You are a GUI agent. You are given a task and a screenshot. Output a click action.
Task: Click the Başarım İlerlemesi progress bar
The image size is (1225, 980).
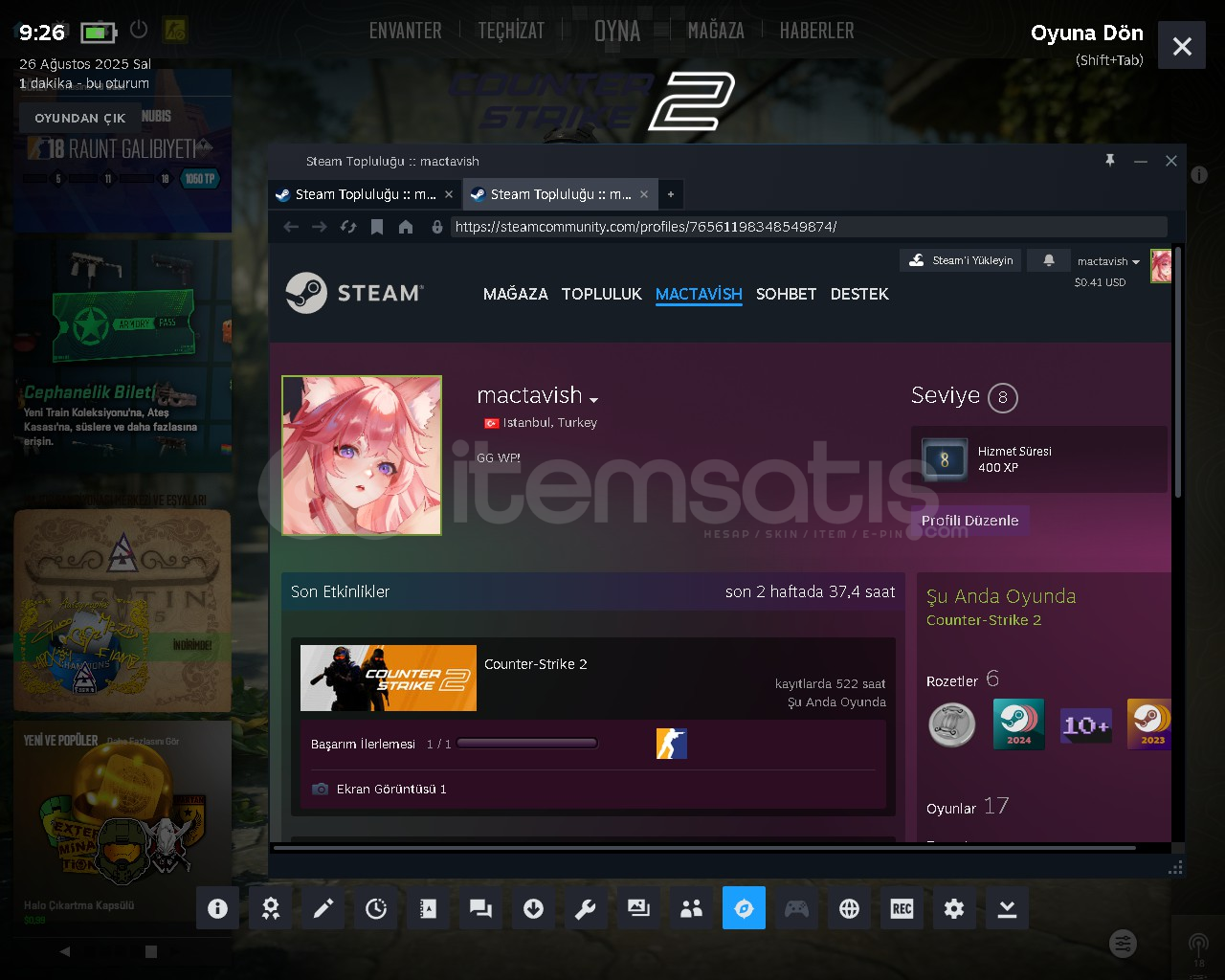(527, 744)
